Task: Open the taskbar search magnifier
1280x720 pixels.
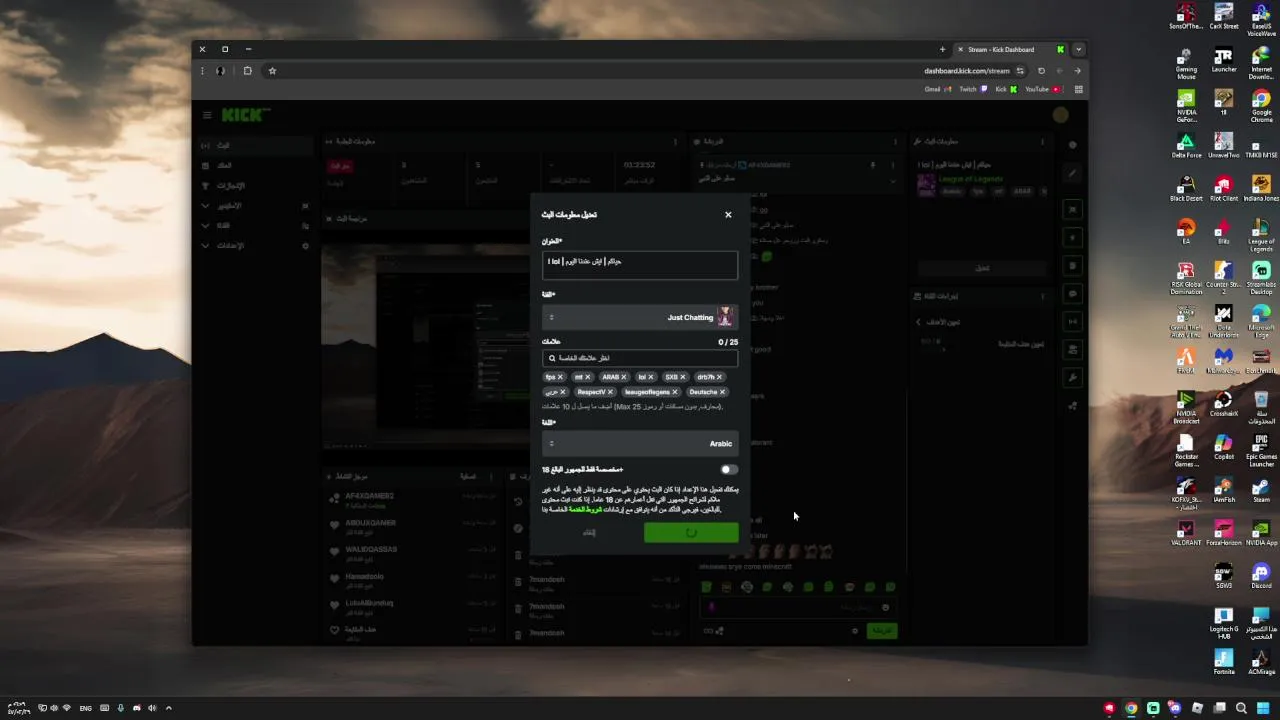Action: coord(1241,708)
